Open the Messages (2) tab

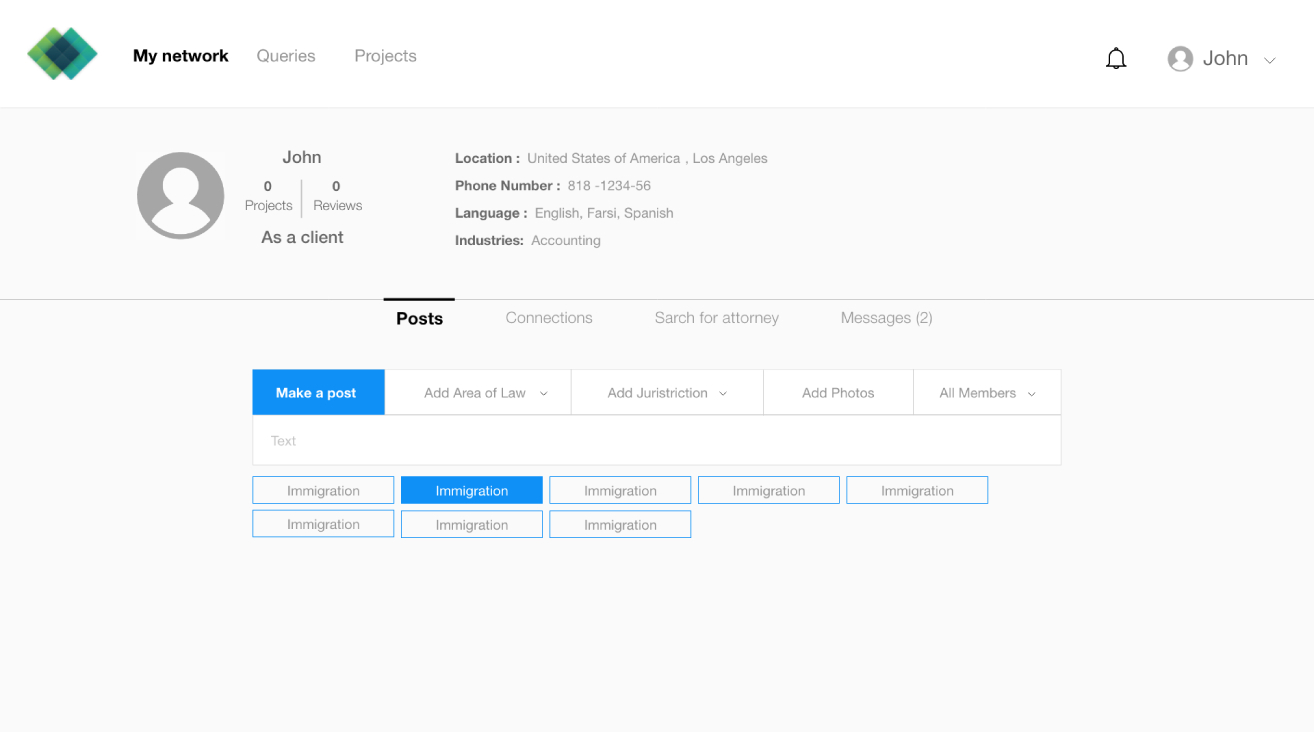[887, 318]
